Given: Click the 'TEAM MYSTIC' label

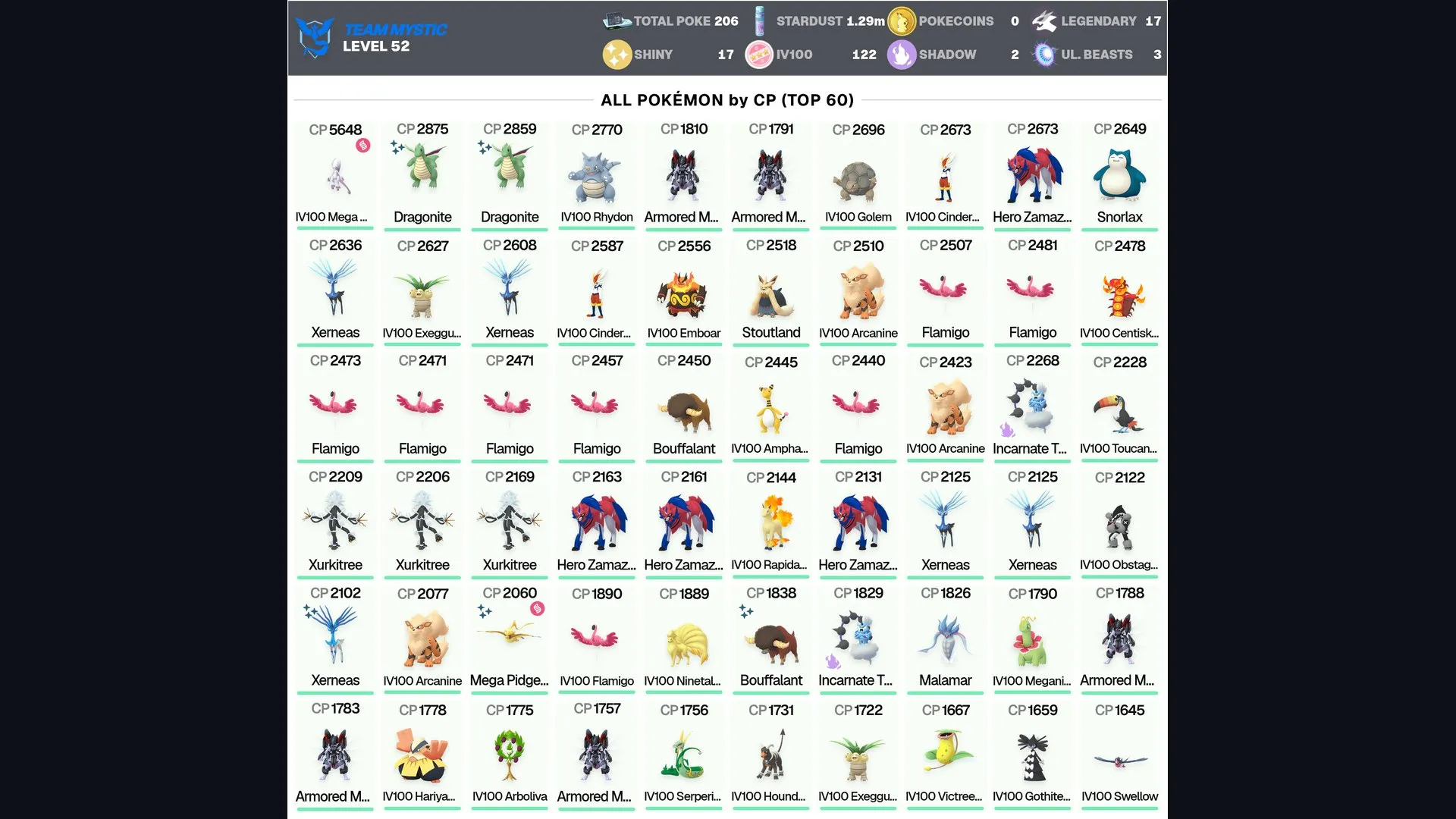Looking at the screenshot, I should (x=395, y=30).
